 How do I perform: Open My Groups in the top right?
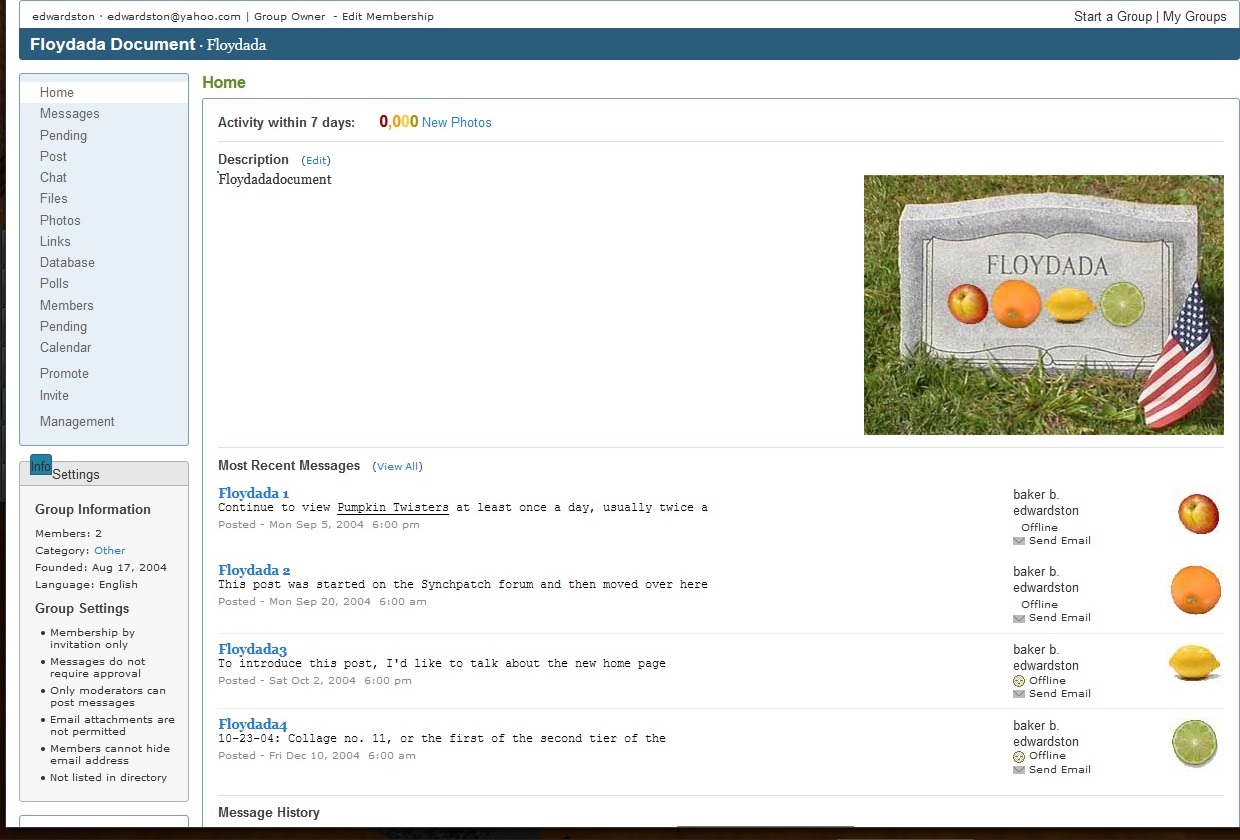[1194, 17]
